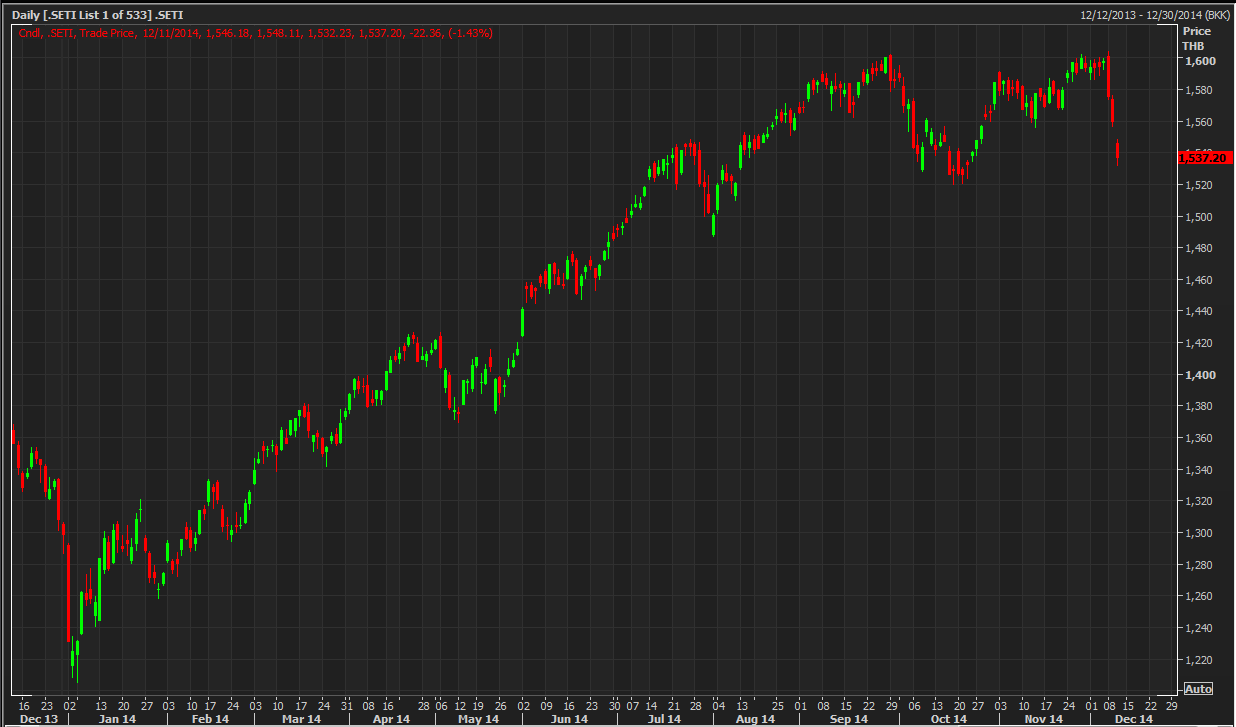Click the bold 1,400 price axis label
Screen dimensions: 1236x727
click(x=1199, y=375)
